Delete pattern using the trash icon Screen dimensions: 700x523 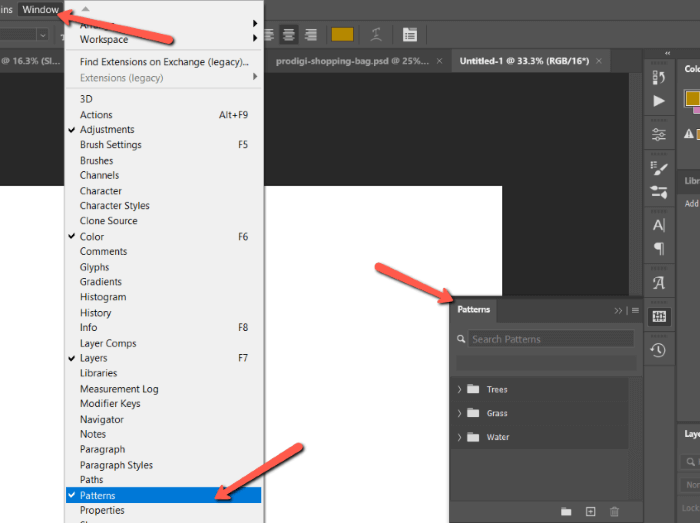[x=614, y=511]
